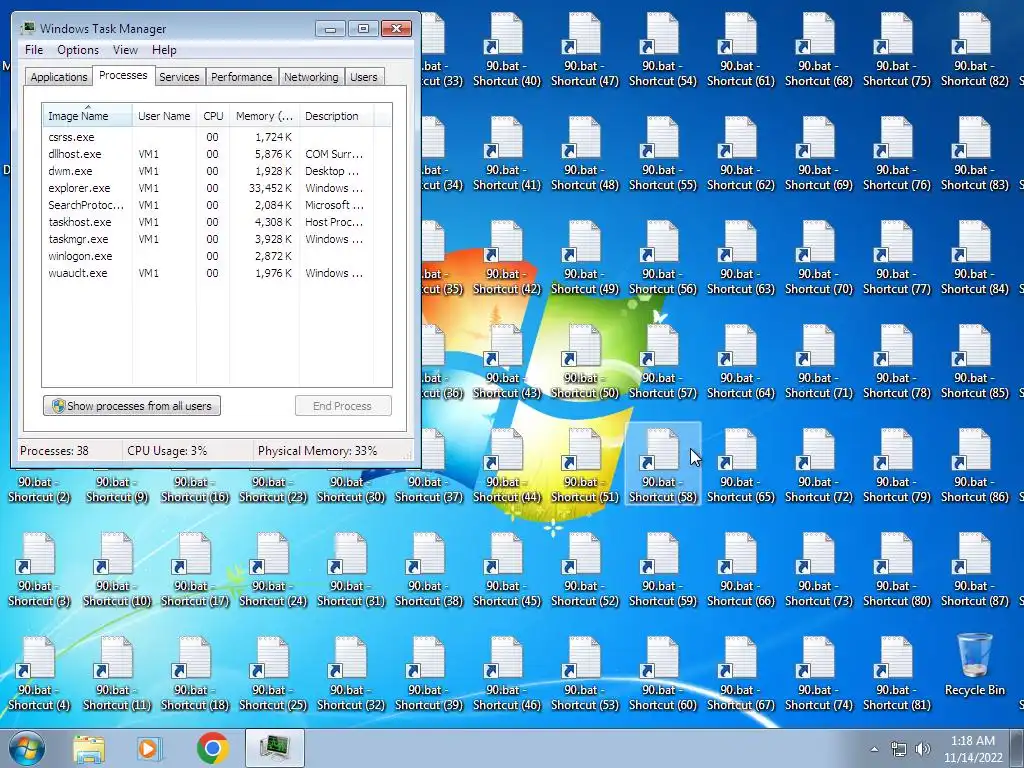Viewport: 1024px width, 768px height.
Task: Select the winlogon.exe process row
Action: tap(208, 256)
